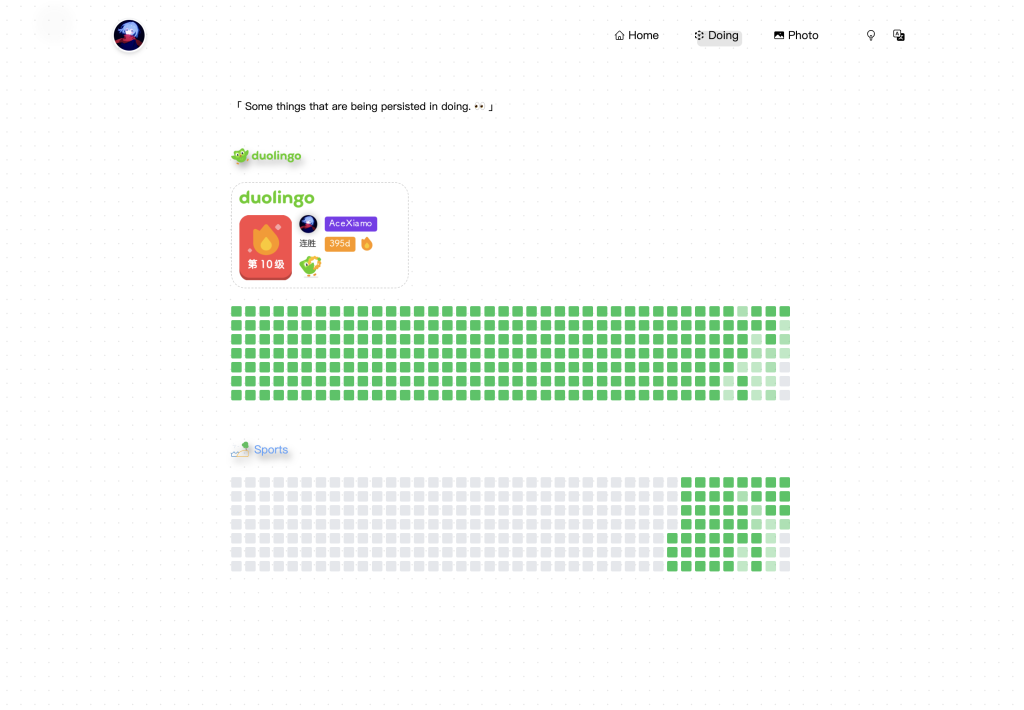Screen dimensions: 1024x710
Task: Click the orange 395d streak badge
Action: click(340, 244)
